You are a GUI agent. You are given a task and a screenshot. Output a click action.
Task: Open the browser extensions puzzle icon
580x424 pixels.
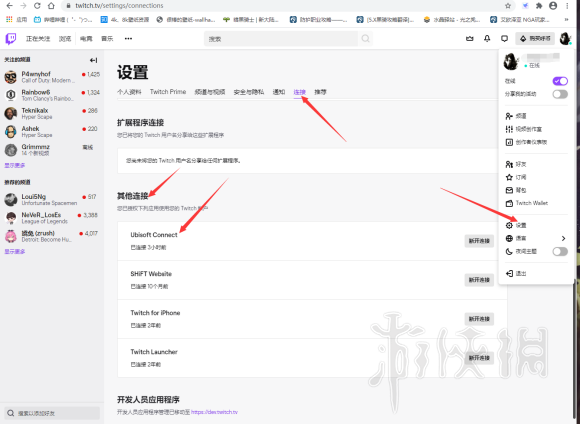(x=539, y=6)
